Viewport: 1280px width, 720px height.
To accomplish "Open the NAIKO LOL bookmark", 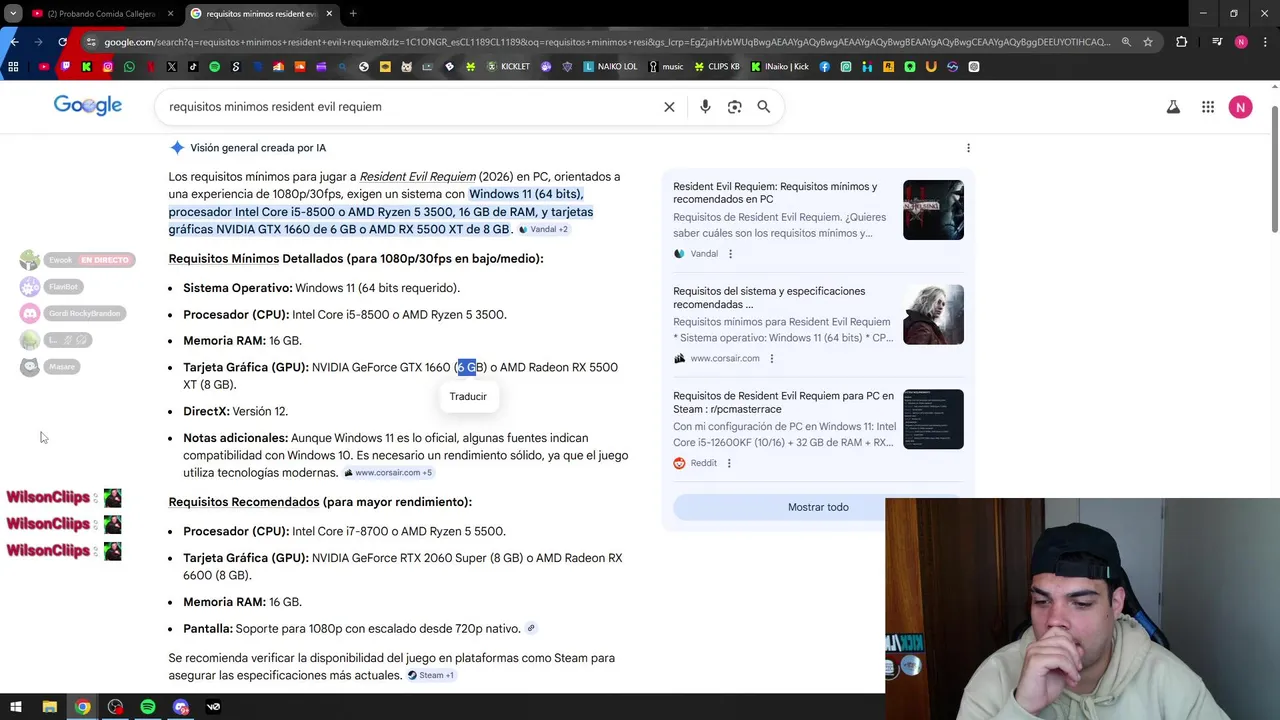I will [x=610, y=67].
